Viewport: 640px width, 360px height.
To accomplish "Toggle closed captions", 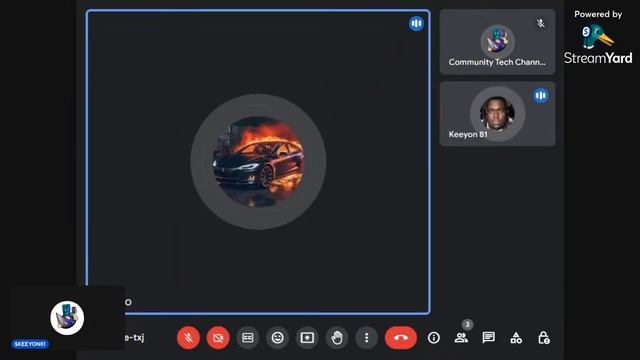I will pyautogui.click(x=248, y=338).
